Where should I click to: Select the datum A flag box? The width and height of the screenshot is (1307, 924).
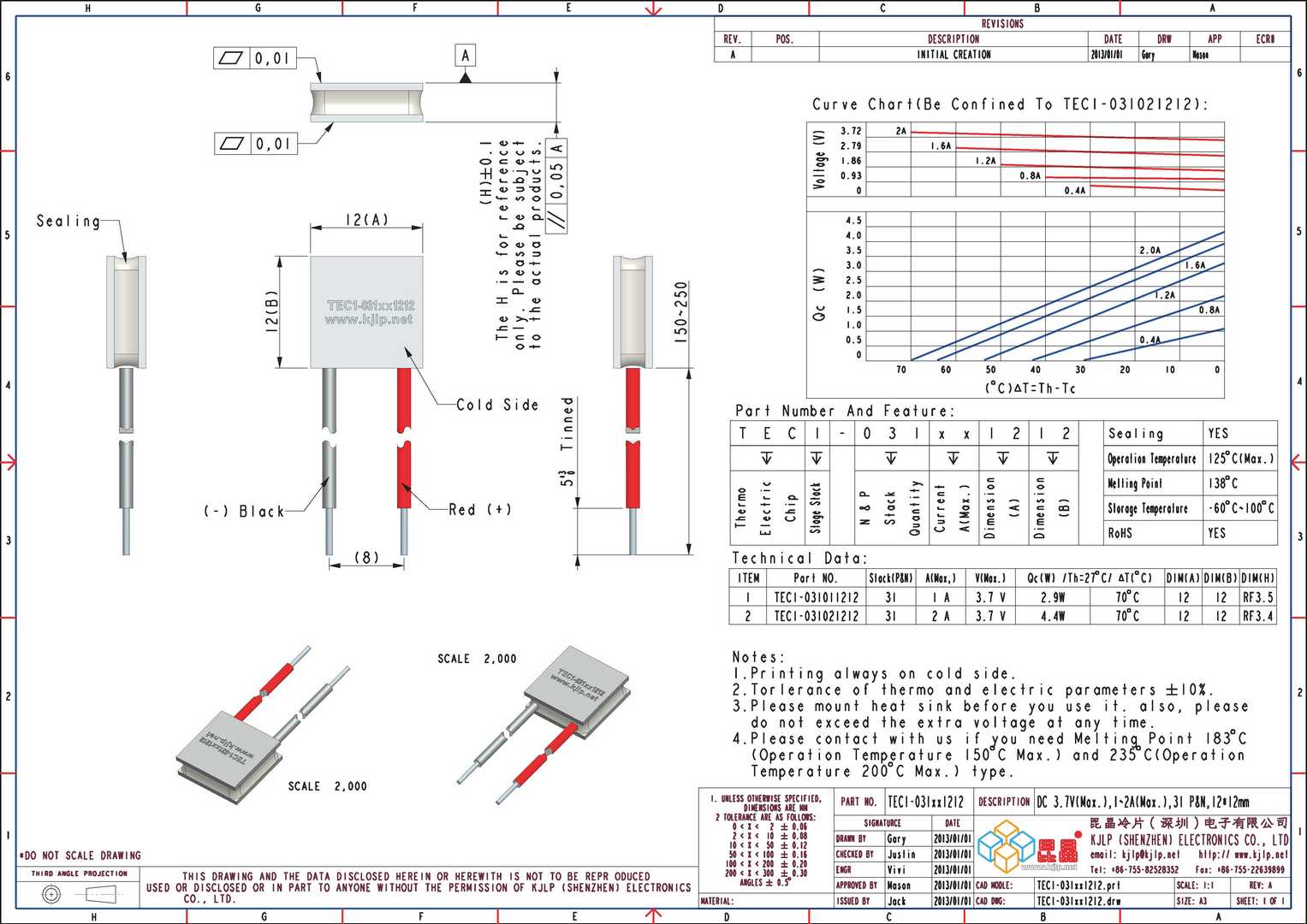[465, 56]
